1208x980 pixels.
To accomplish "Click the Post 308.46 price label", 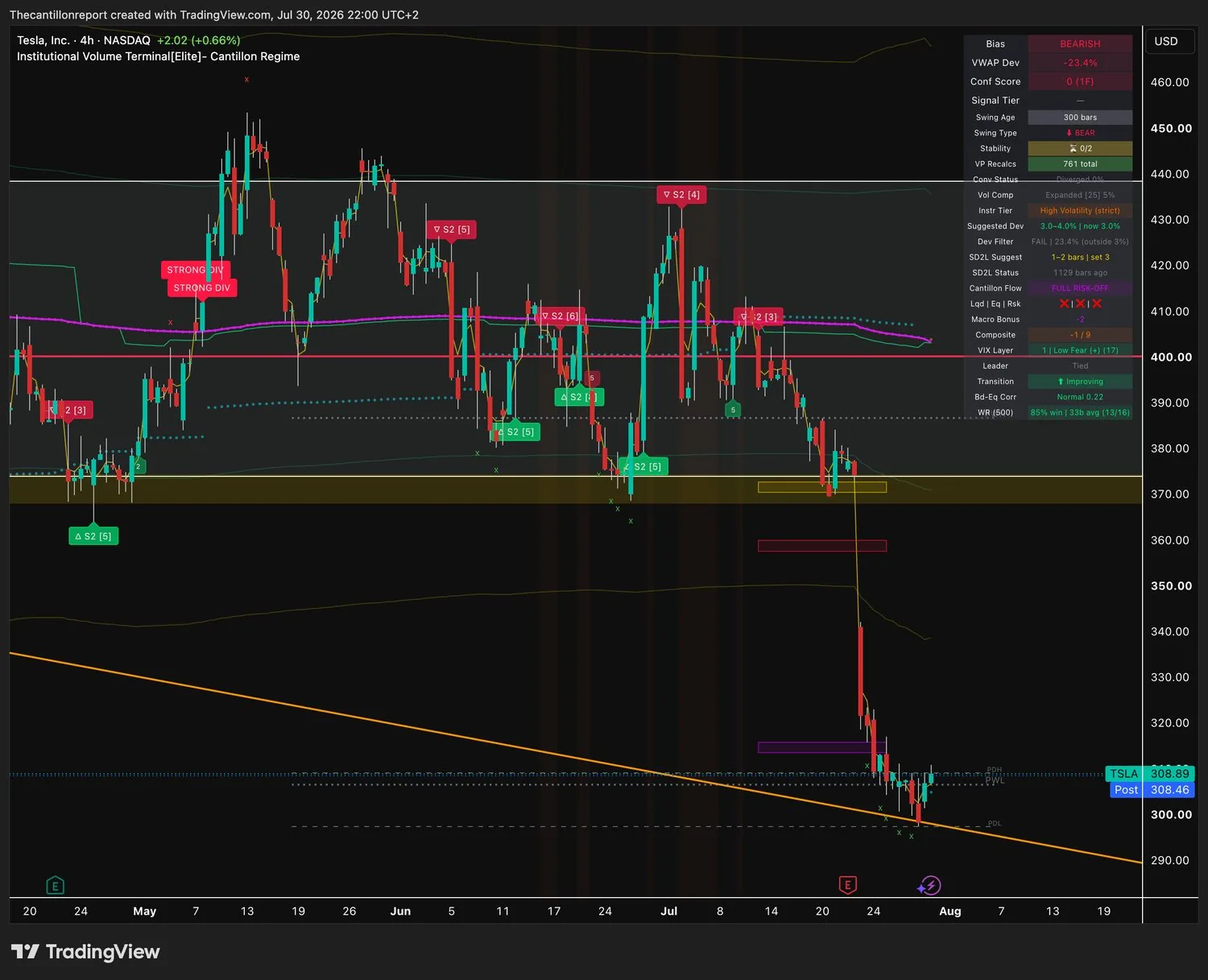I will click(x=1152, y=790).
